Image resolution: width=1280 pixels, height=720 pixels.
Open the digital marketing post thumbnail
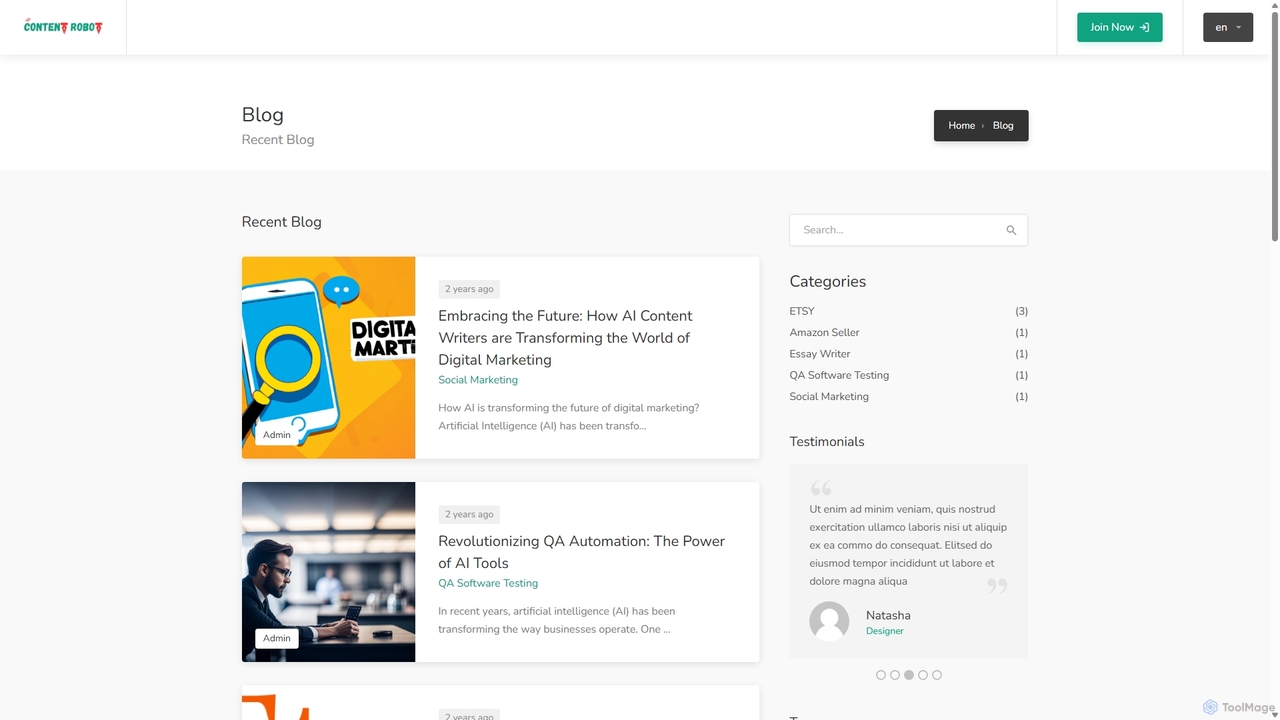(328, 358)
